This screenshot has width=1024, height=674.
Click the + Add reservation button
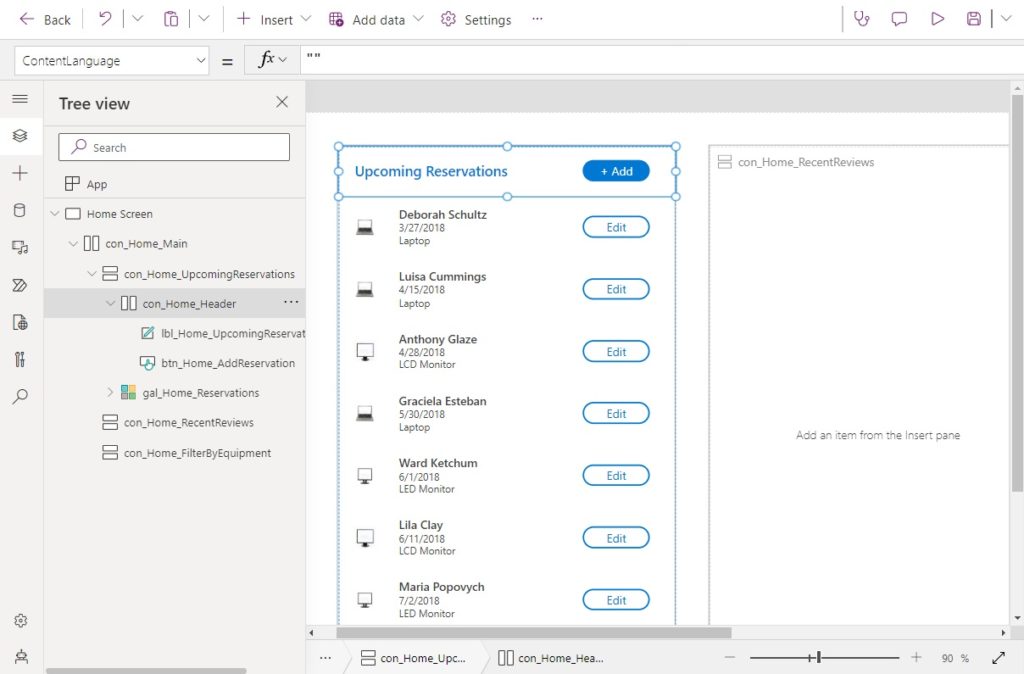[615, 171]
